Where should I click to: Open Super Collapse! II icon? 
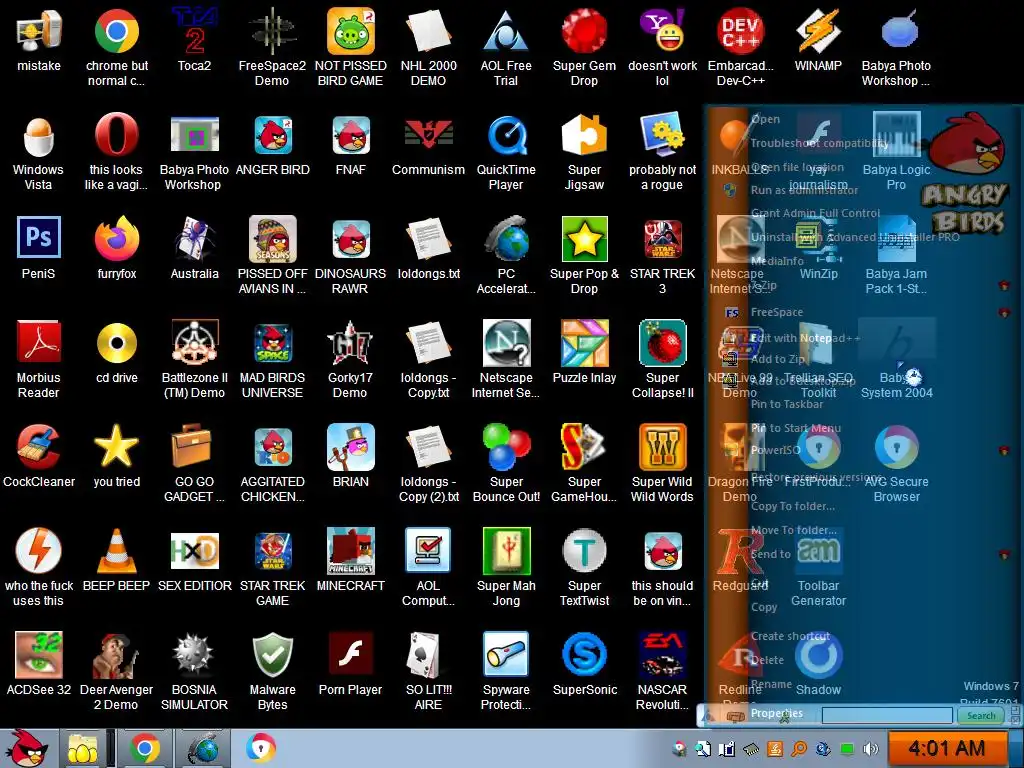coord(662,343)
